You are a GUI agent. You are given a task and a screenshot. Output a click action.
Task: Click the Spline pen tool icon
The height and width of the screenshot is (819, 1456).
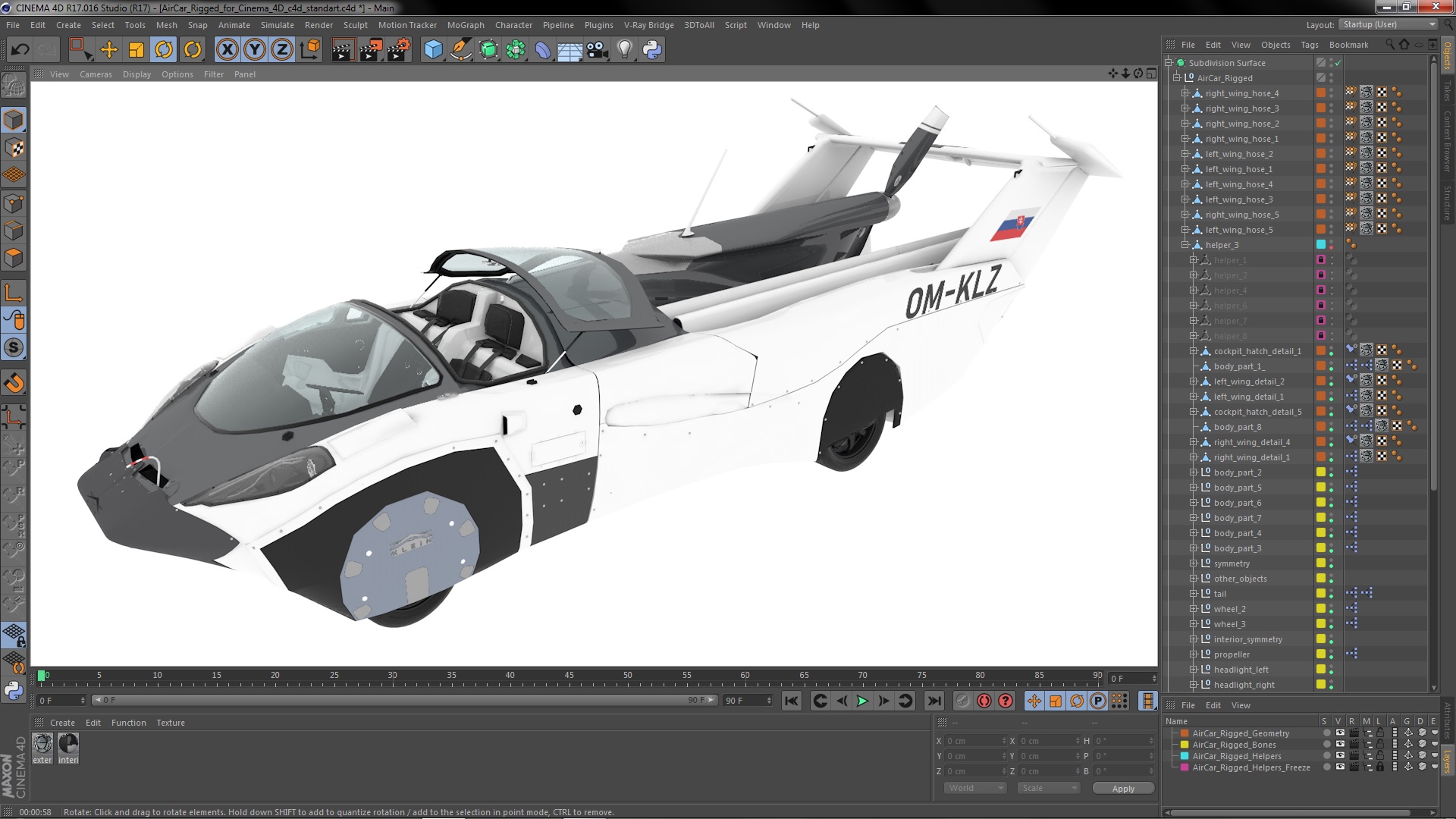460,50
